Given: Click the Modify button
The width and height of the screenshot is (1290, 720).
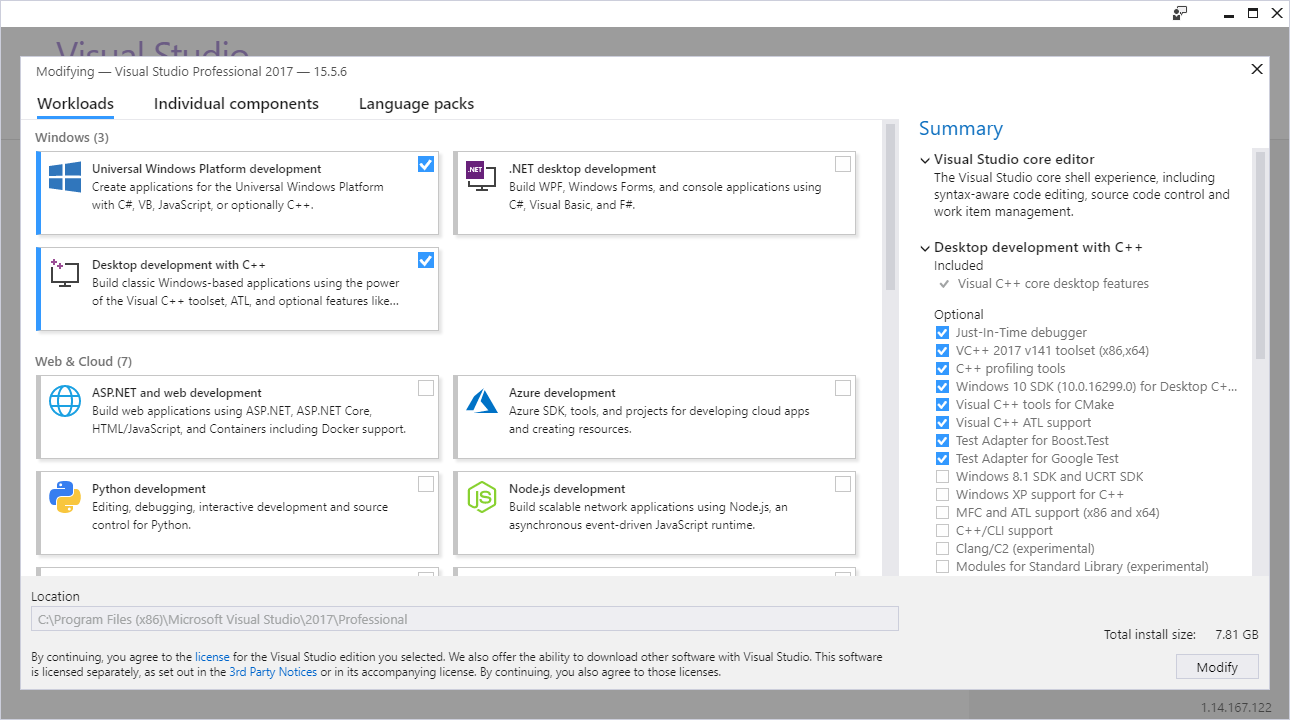Looking at the screenshot, I should [1217, 667].
